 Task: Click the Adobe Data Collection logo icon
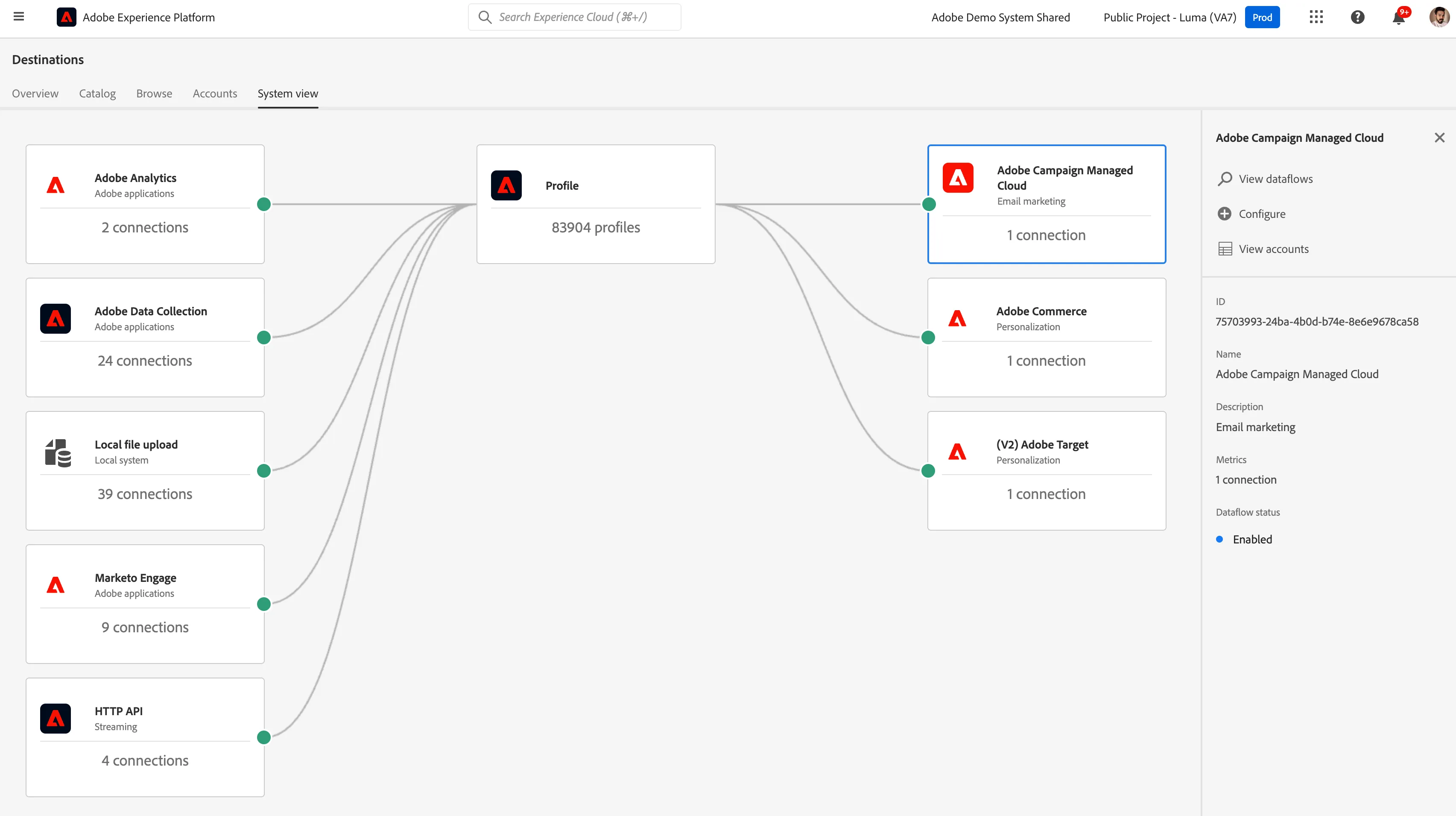coord(56,319)
